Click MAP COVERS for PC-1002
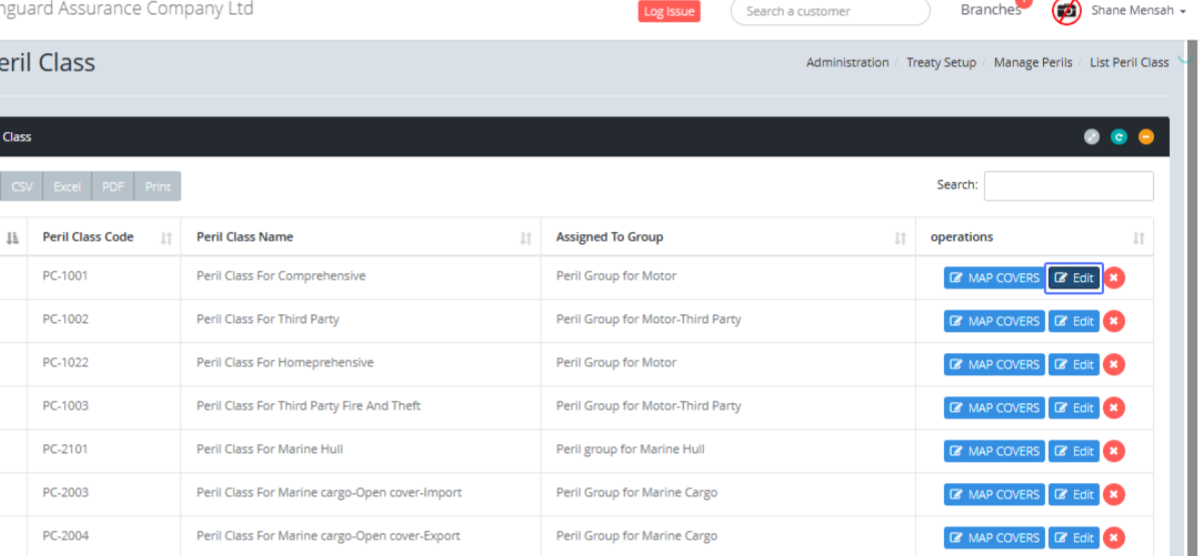 click(994, 321)
